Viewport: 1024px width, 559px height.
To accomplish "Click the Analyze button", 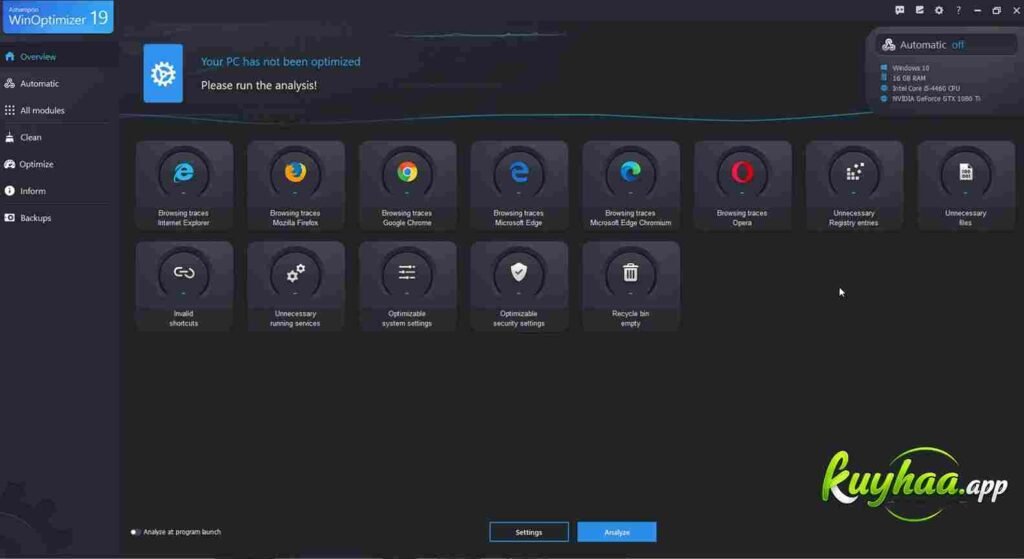I will click(x=616, y=532).
